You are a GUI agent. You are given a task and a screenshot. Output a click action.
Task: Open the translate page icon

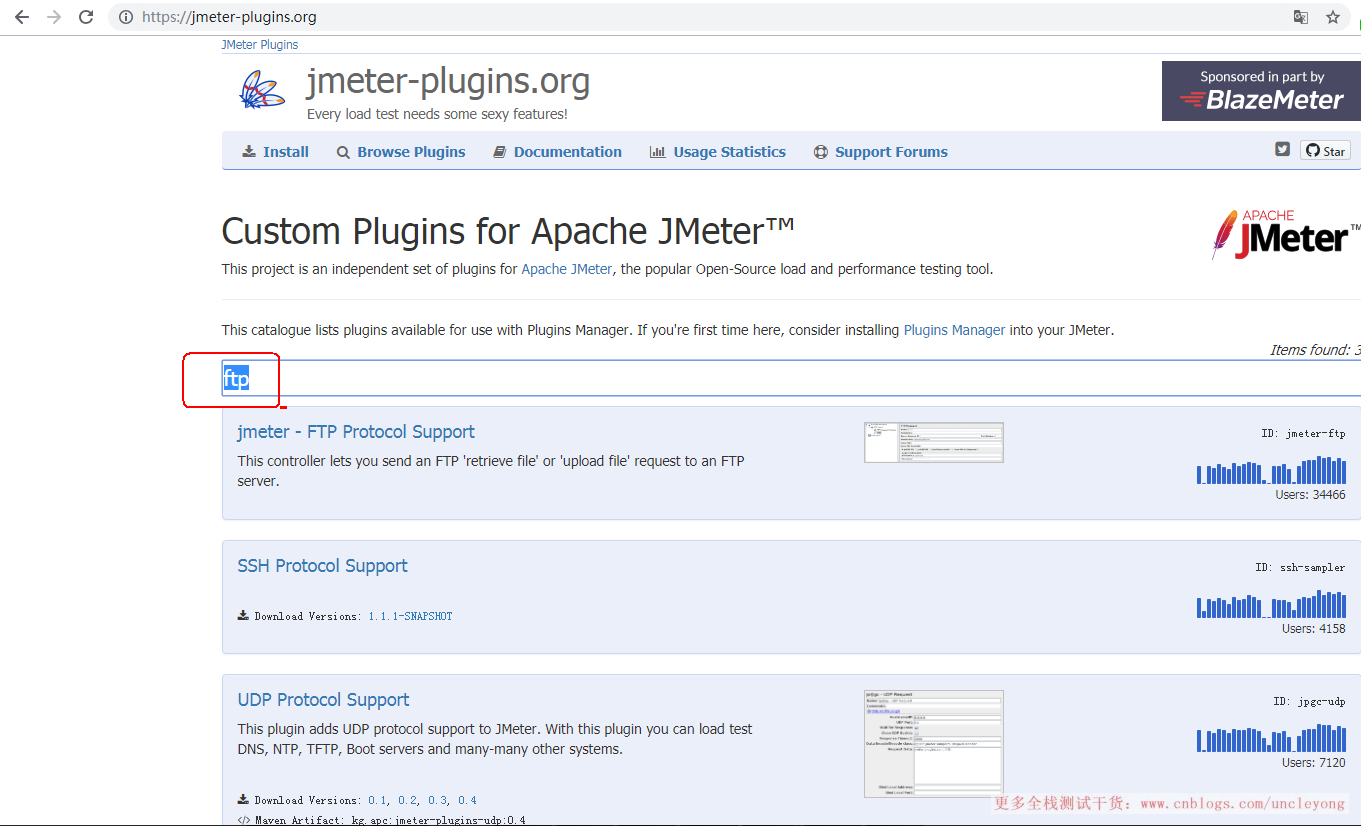1301,17
